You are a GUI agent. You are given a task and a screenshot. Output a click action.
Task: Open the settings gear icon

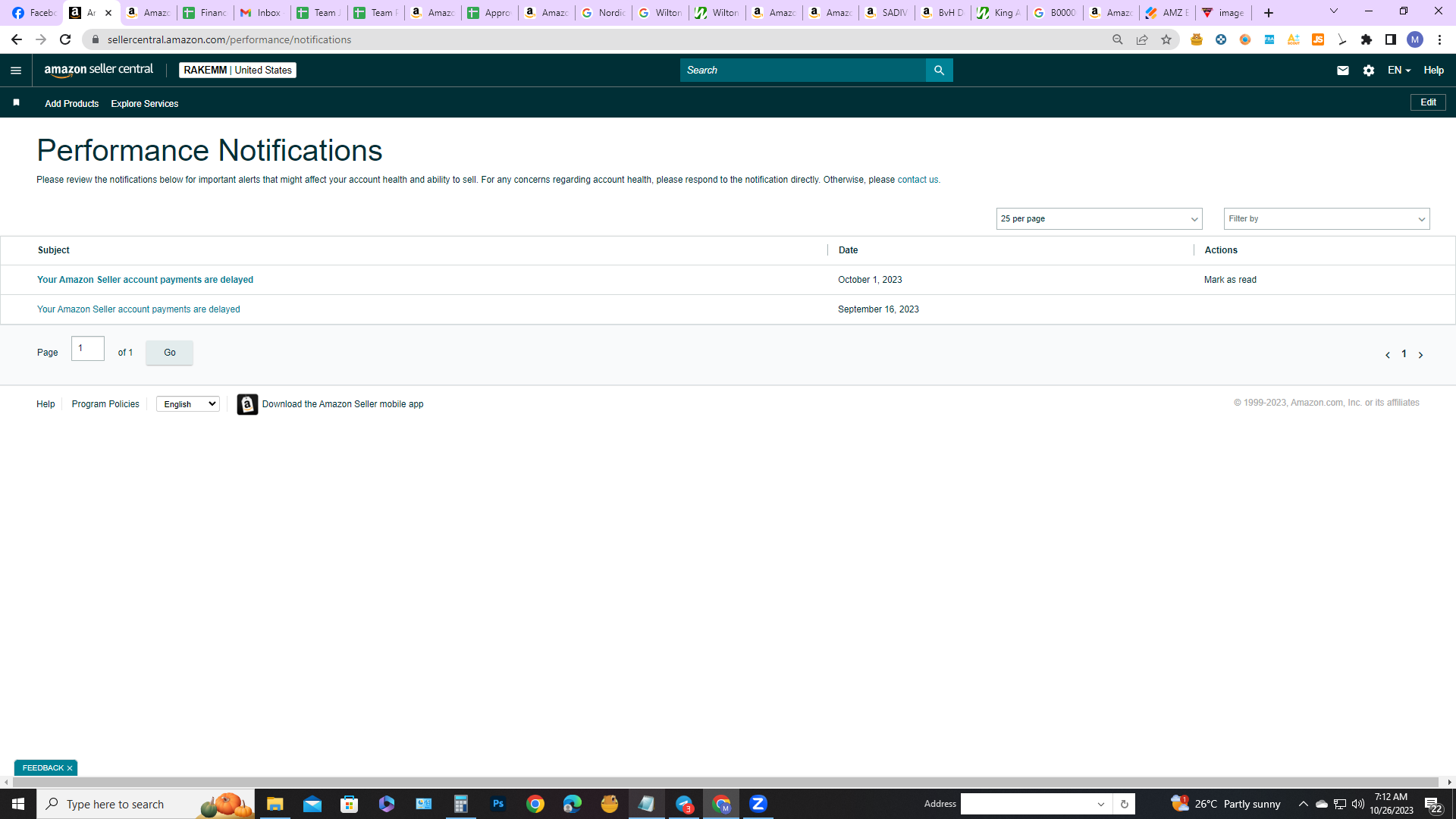pos(1369,71)
